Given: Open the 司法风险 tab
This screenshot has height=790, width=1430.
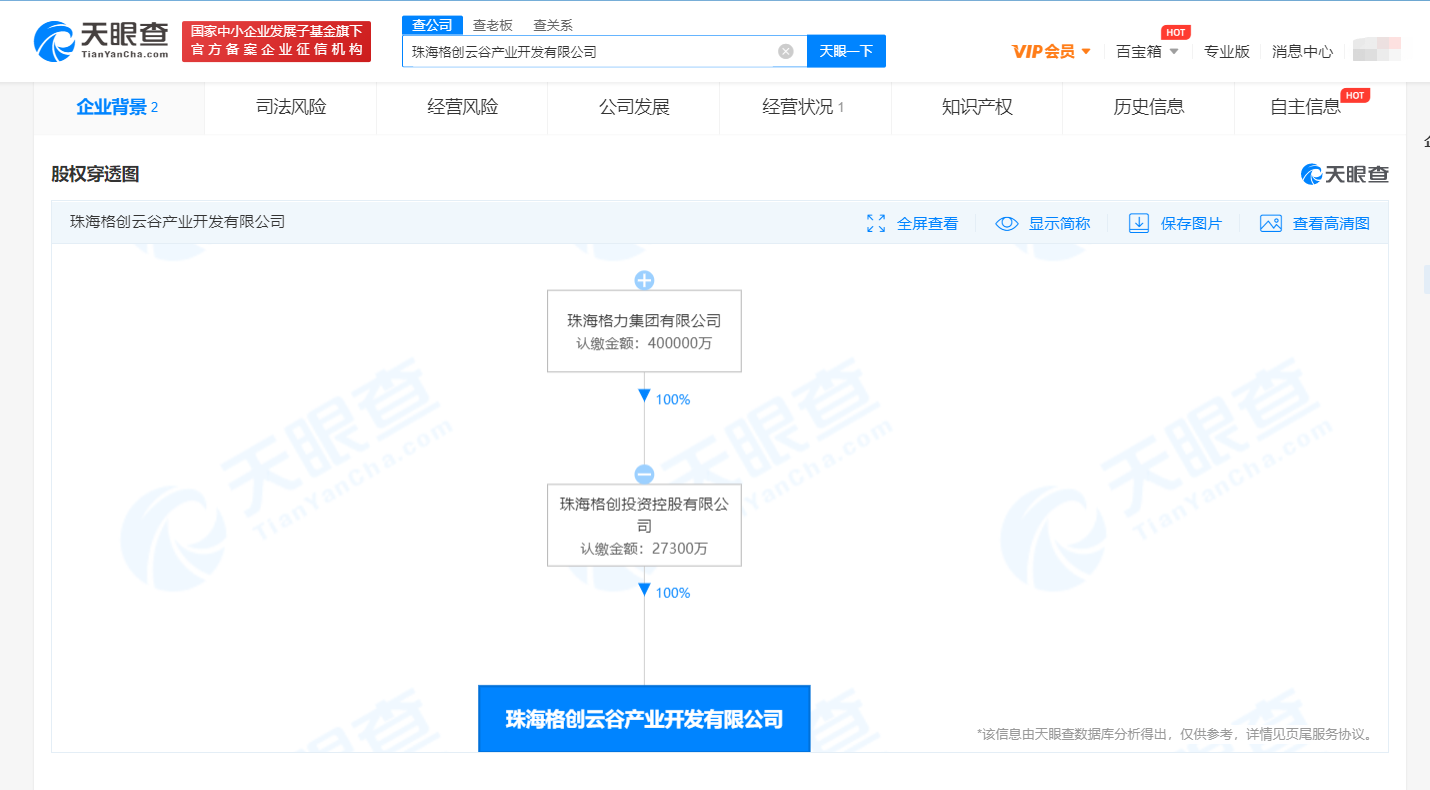Looking at the screenshot, I should tap(290, 107).
